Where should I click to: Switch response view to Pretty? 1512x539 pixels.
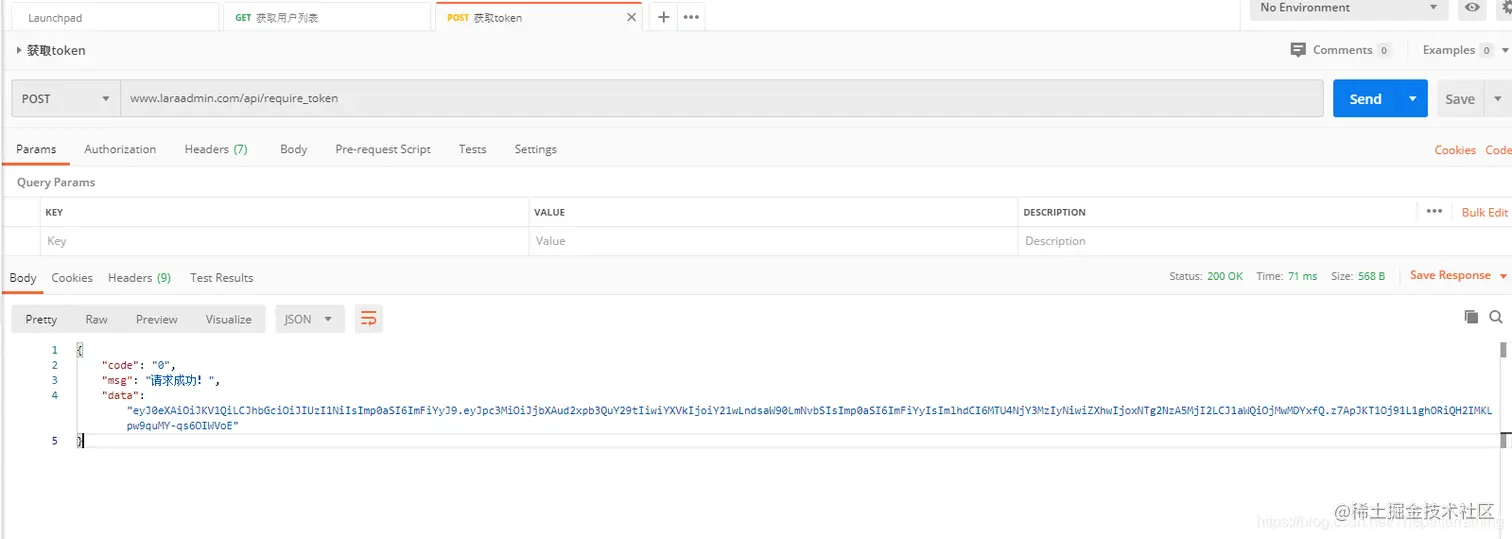click(41, 319)
